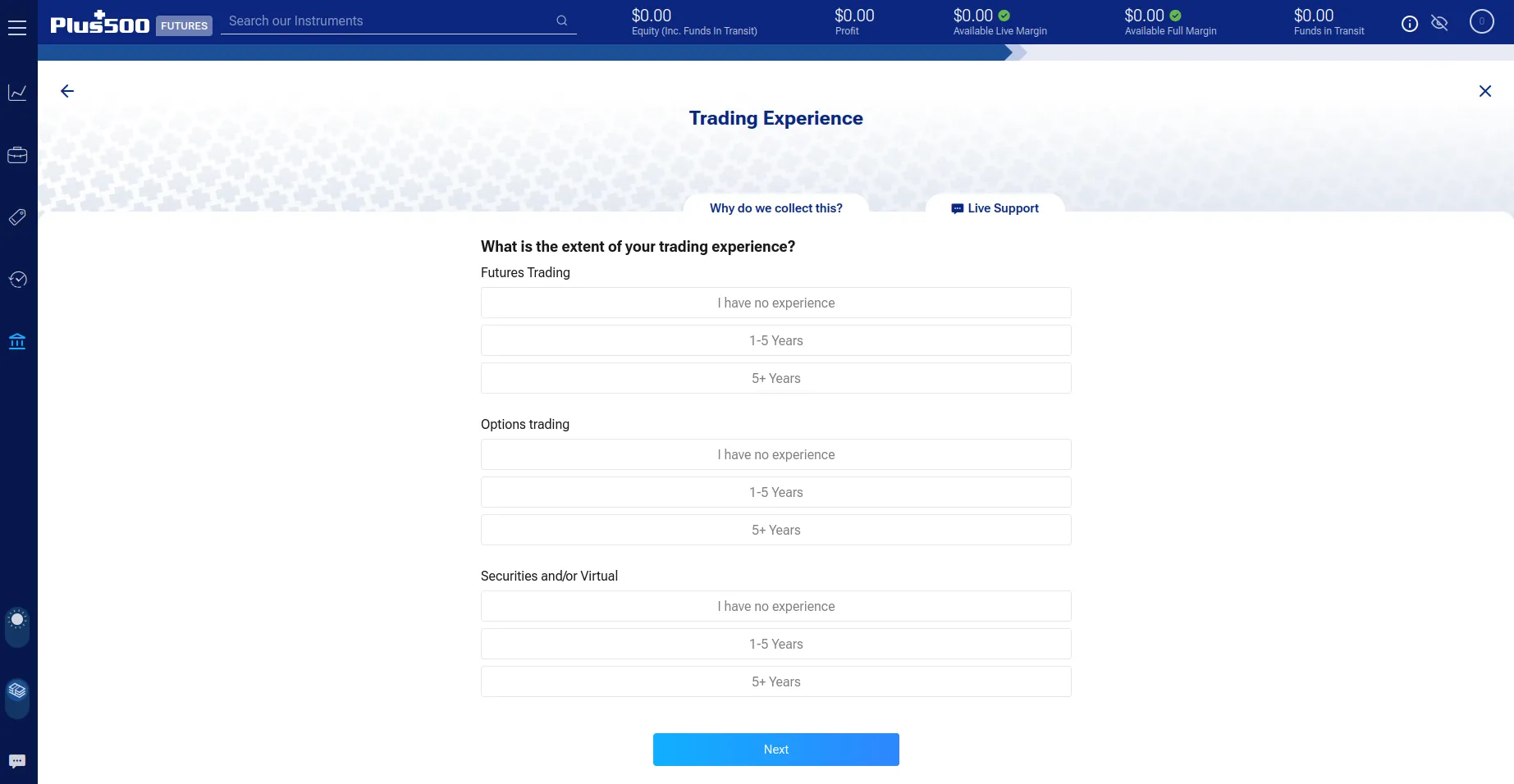Image resolution: width=1514 pixels, height=784 pixels.
Task: Open the briefcase positions icon
Action: (17, 155)
